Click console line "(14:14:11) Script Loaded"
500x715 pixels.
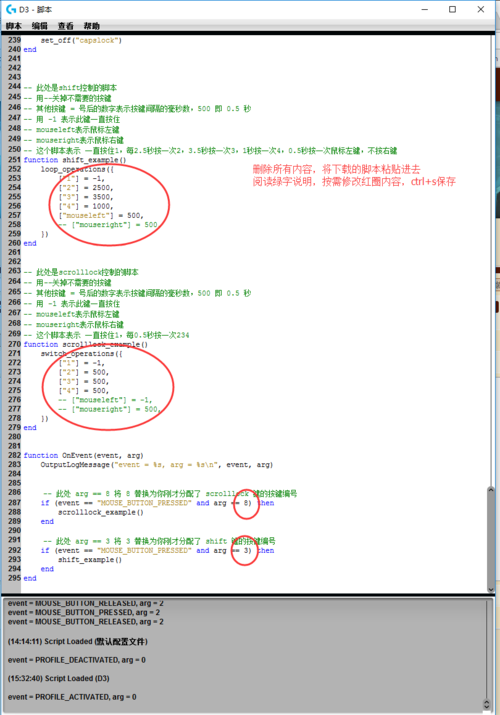click(77, 642)
